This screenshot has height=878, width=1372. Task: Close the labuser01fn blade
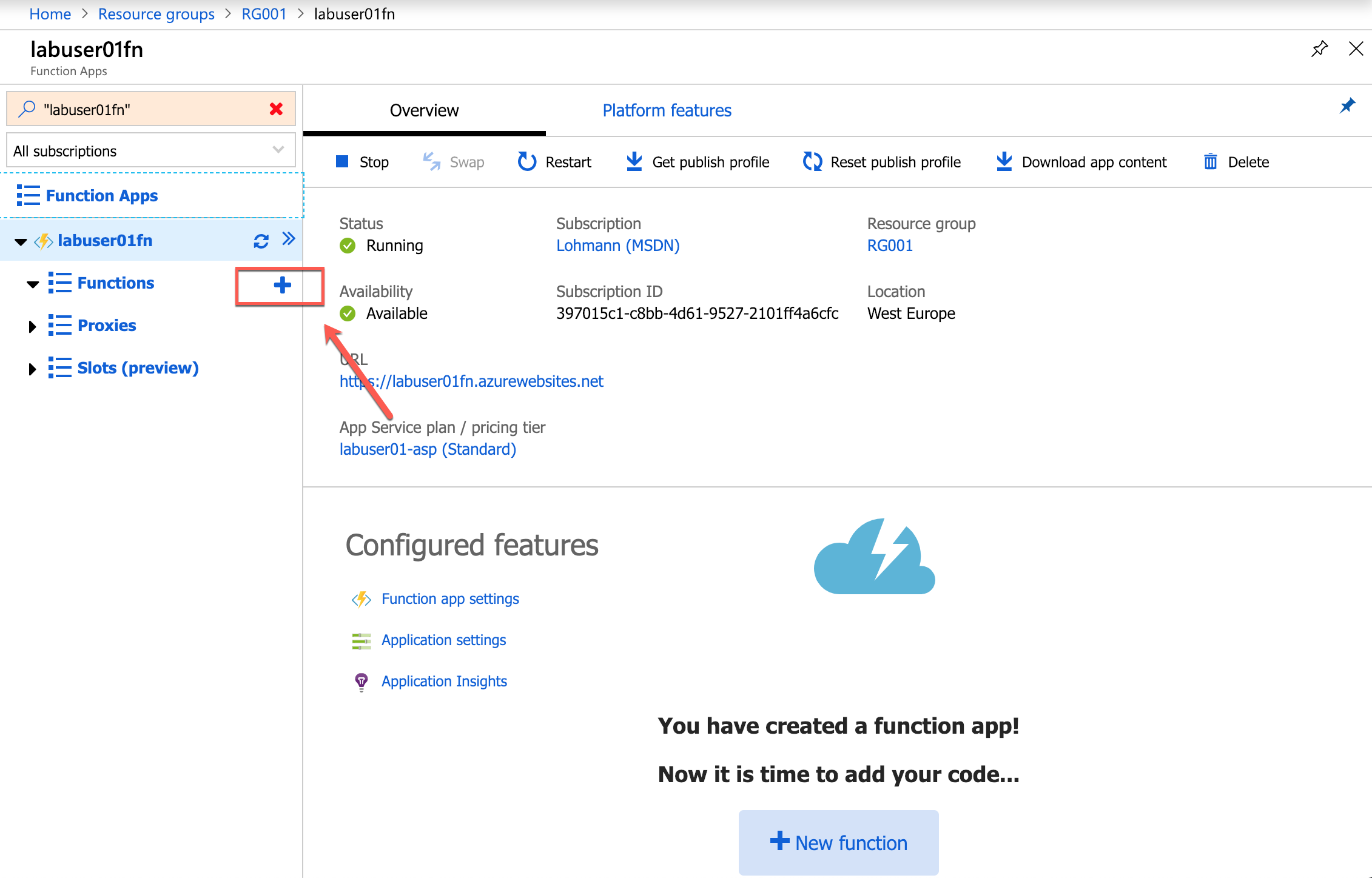click(1356, 49)
